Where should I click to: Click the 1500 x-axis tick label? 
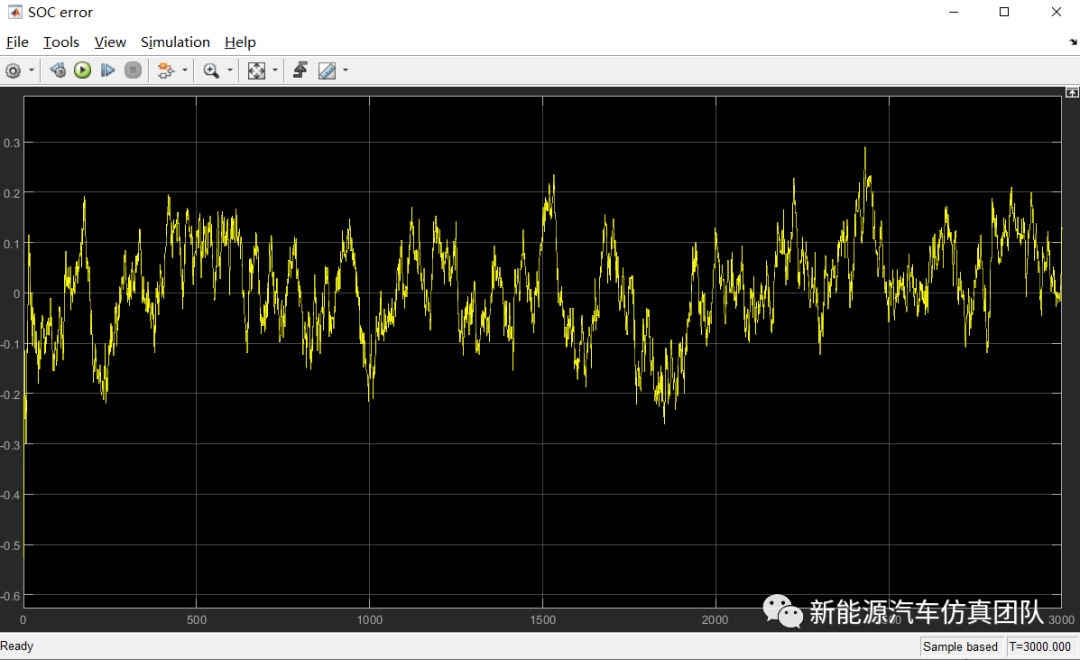pyautogui.click(x=543, y=620)
